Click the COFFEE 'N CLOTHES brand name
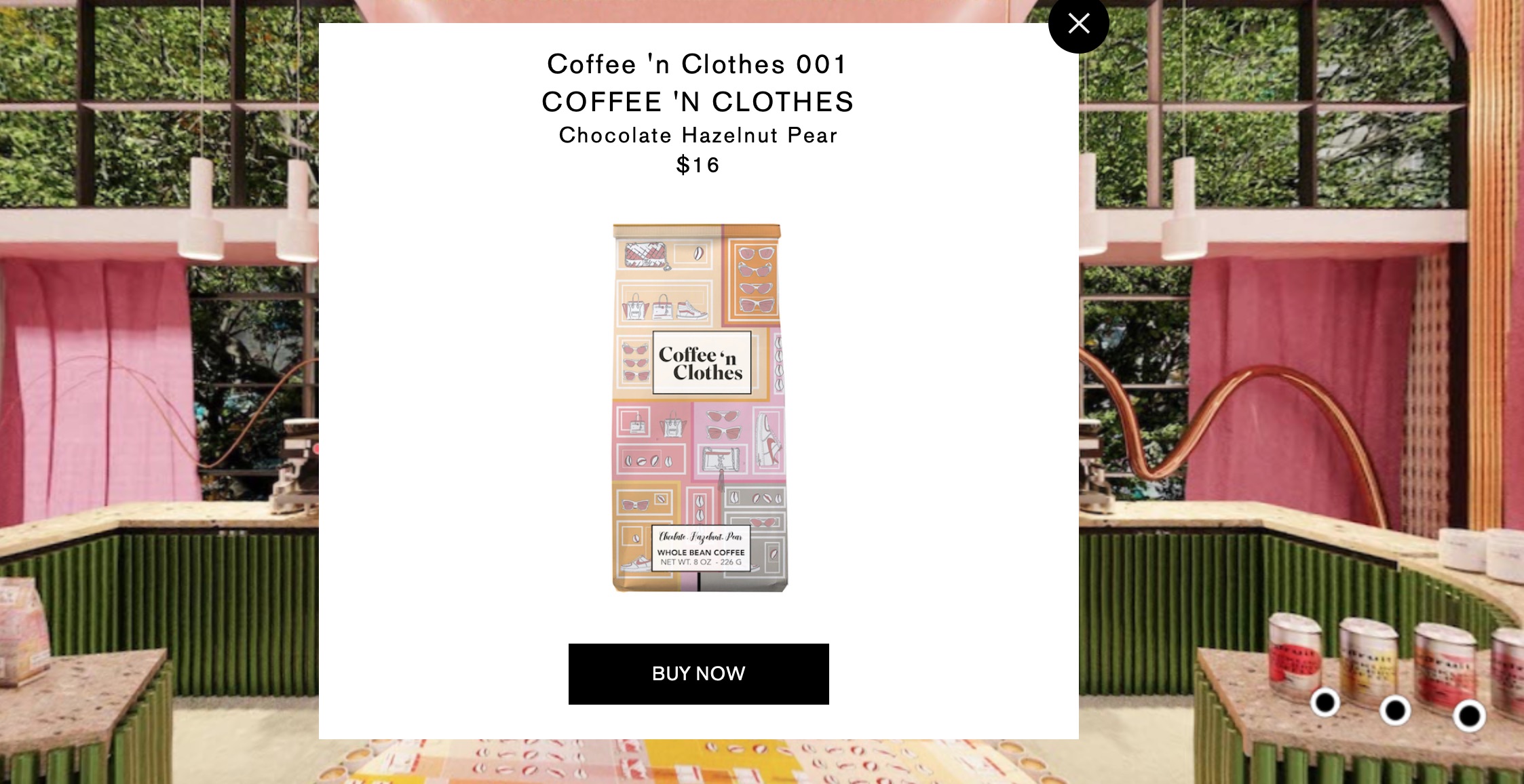 click(698, 102)
